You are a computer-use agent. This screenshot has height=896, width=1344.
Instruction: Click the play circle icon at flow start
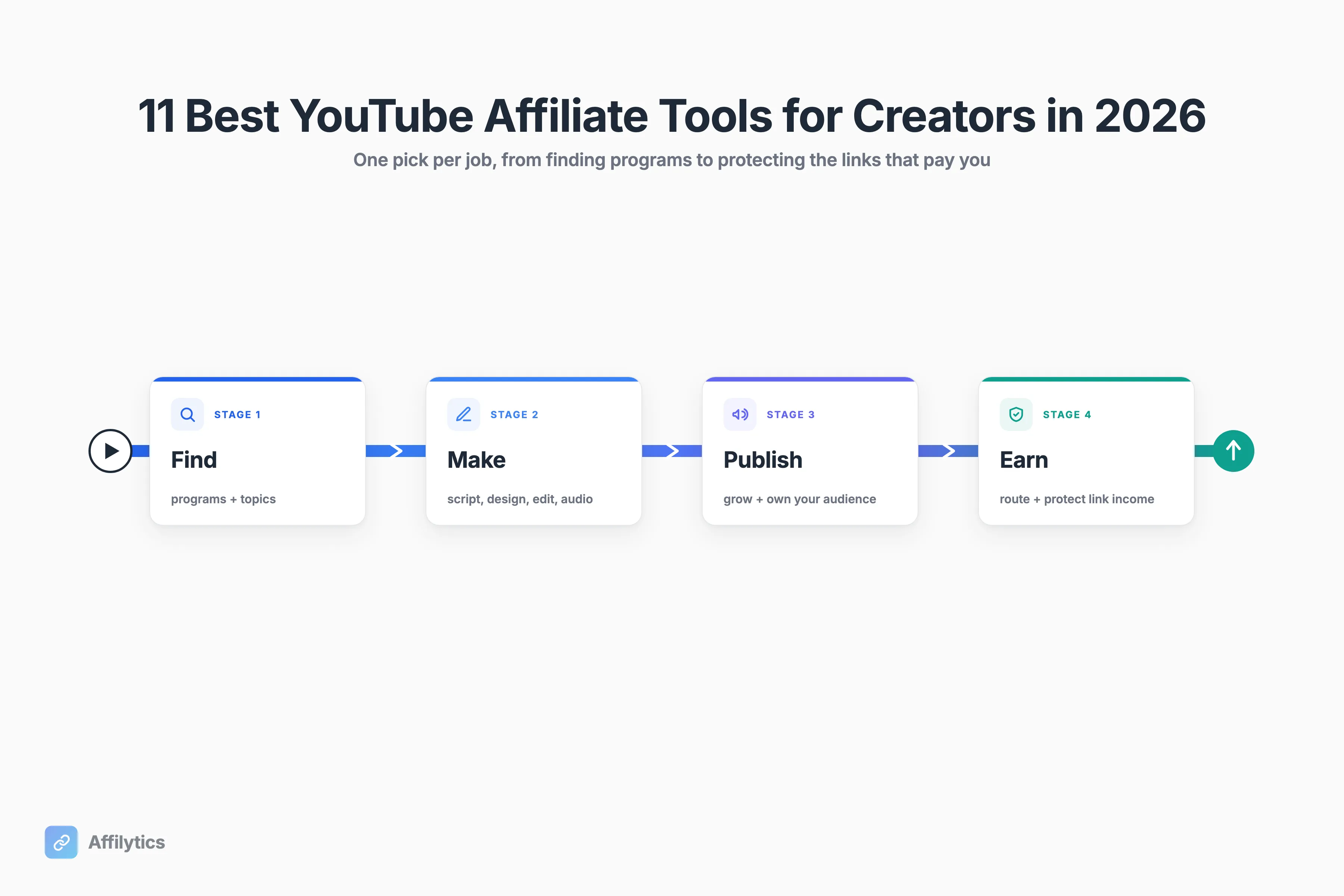(110, 451)
